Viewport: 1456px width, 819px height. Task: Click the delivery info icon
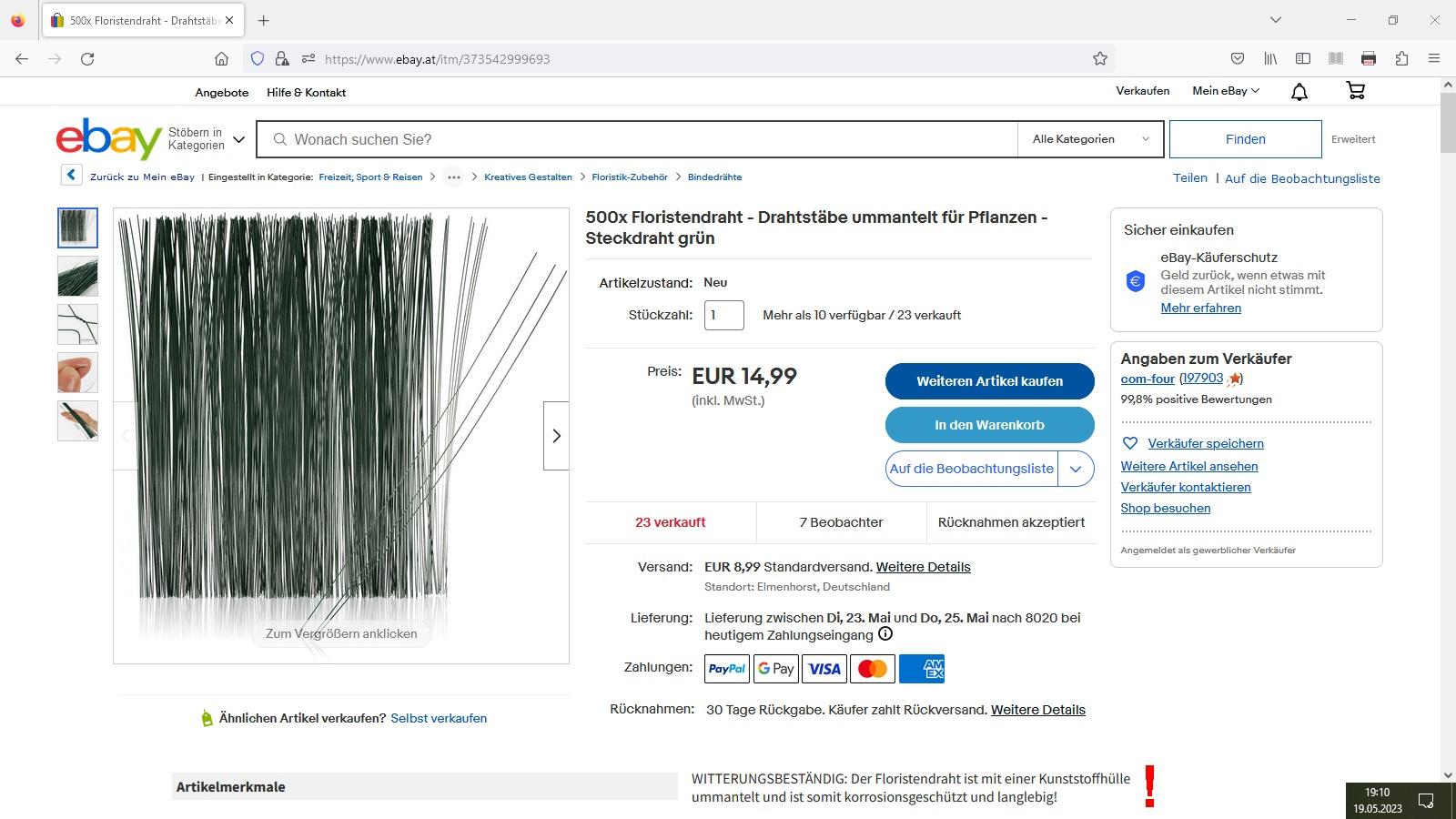tap(885, 634)
